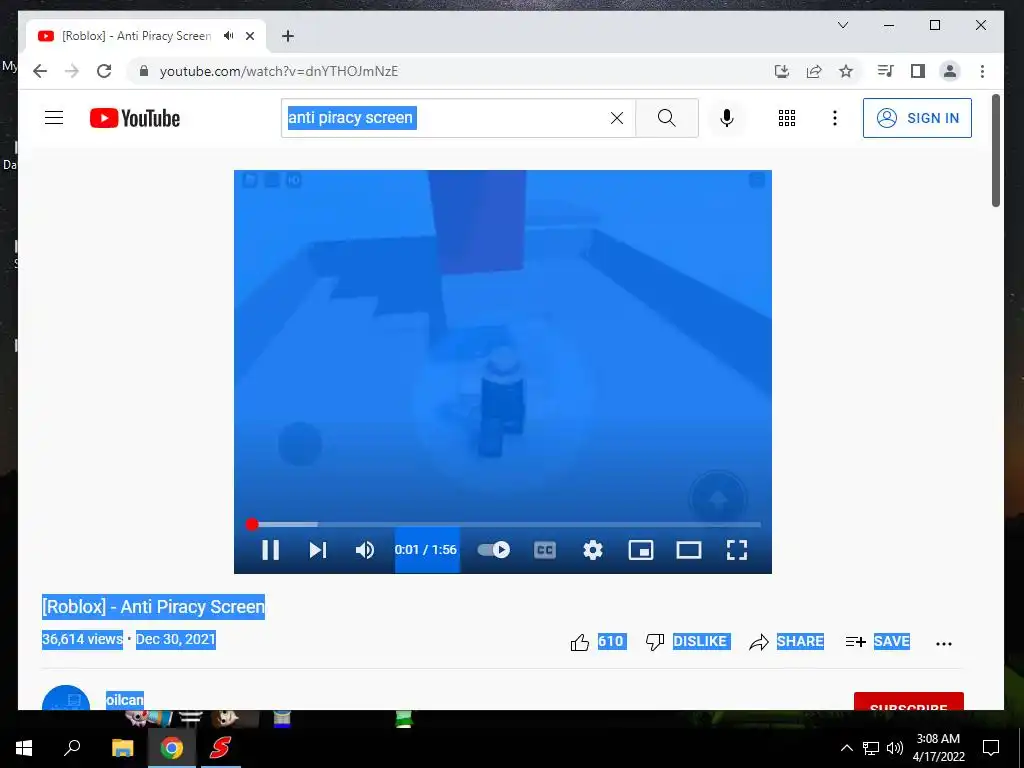Activate the miniplayer icon

[x=641, y=550]
